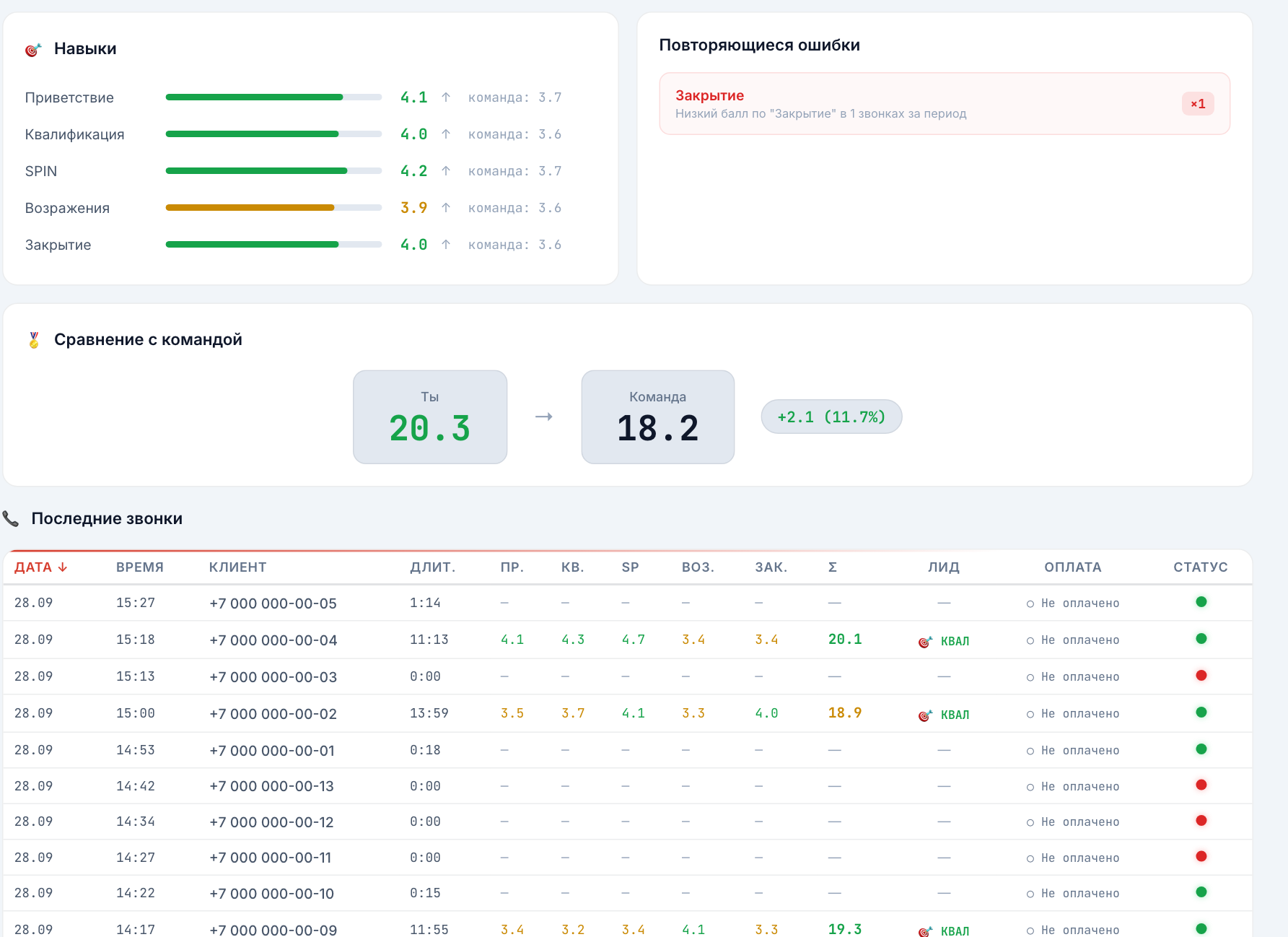1288x937 pixels.
Task: Click the КВАЛ target icon for client 000-00-04
Action: pos(925,642)
